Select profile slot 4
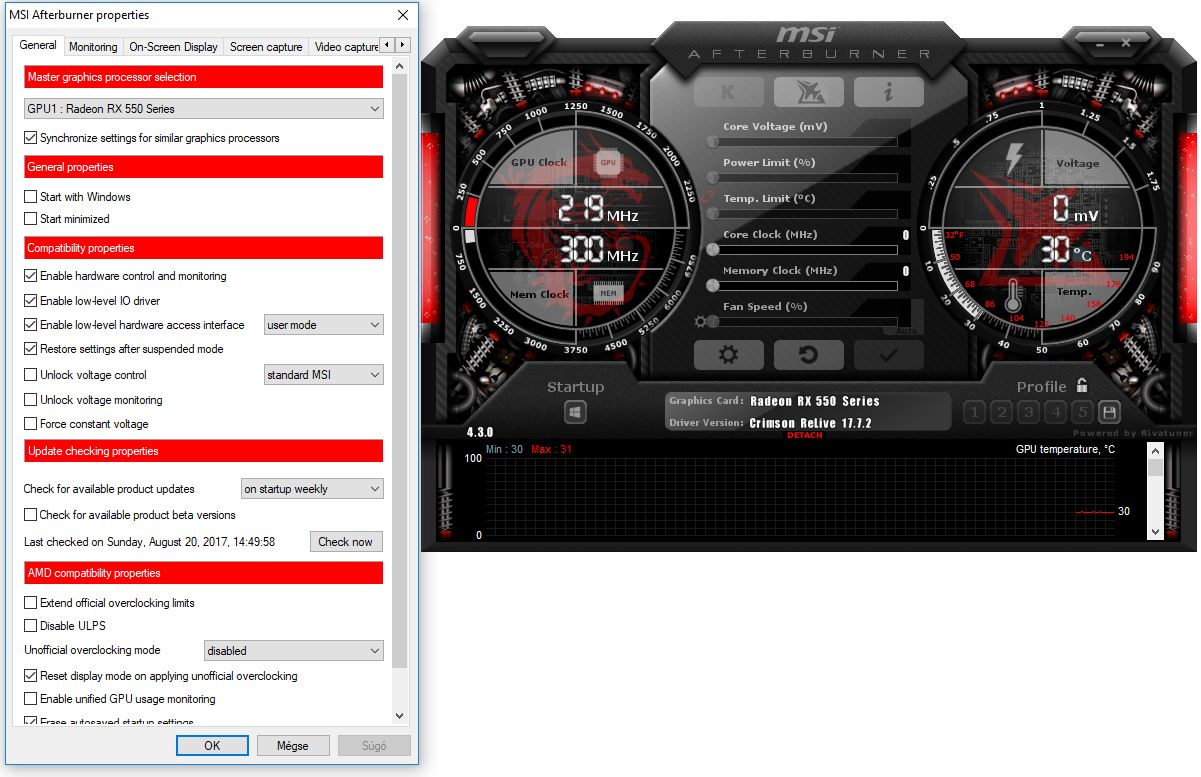This screenshot has width=1201, height=777. coord(1055,412)
